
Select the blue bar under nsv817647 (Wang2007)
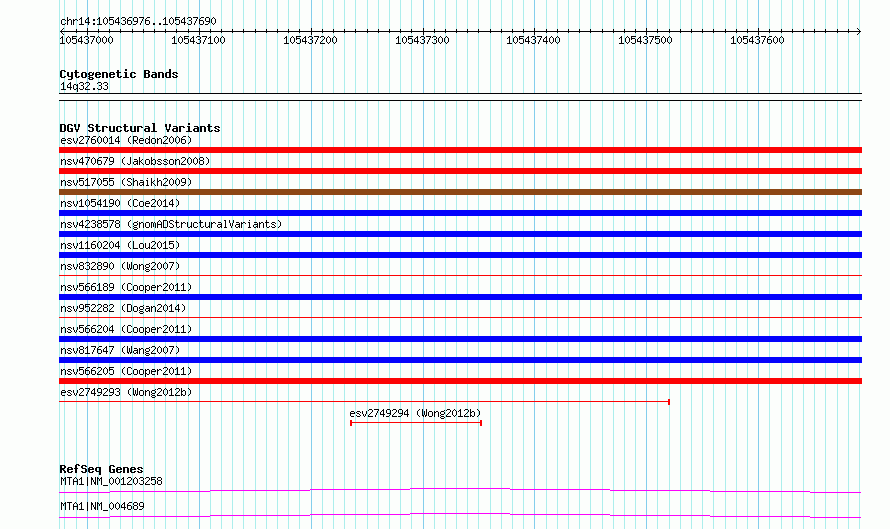coord(460,360)
